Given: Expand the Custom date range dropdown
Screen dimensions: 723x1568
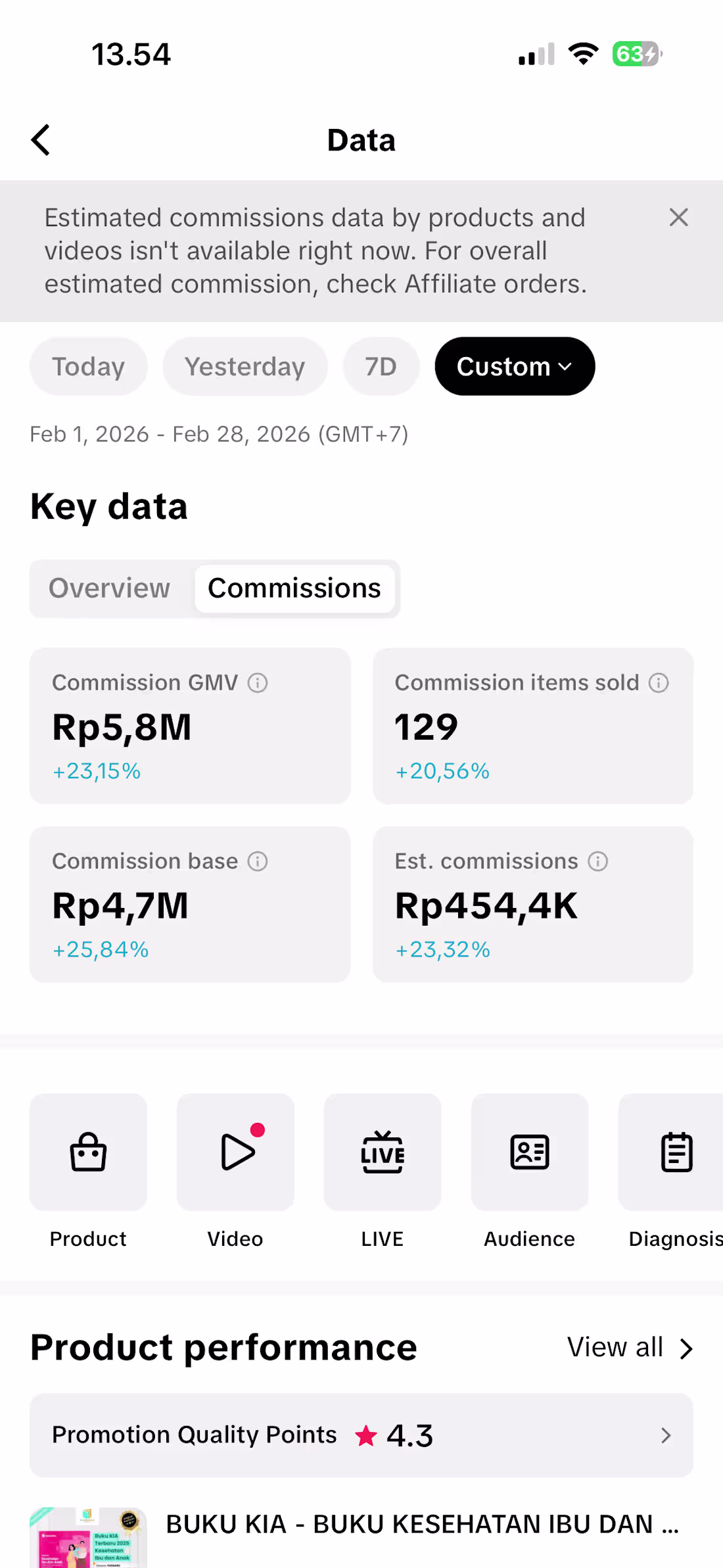Looking at the screenshot, I should point(515,366).
